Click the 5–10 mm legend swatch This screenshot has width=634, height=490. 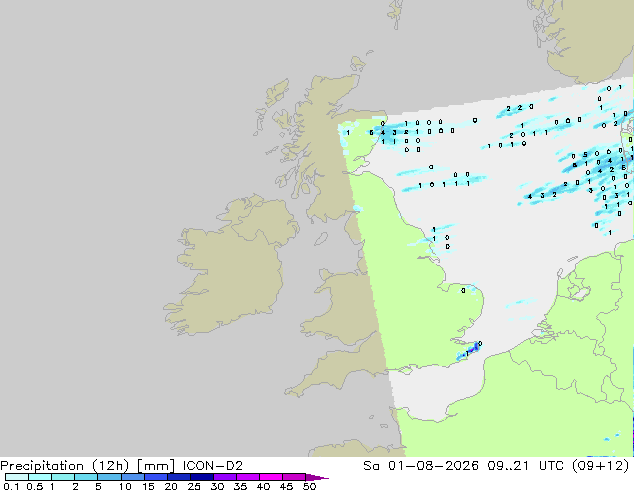click(x=109, y=477)
